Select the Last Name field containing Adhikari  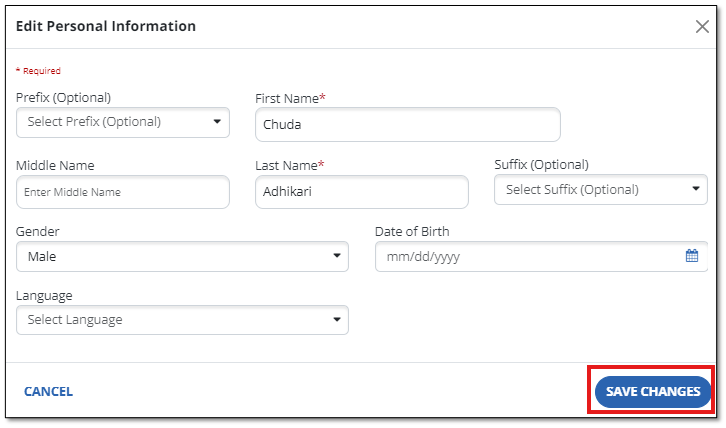pyautogui.click(x=361, y=192)
